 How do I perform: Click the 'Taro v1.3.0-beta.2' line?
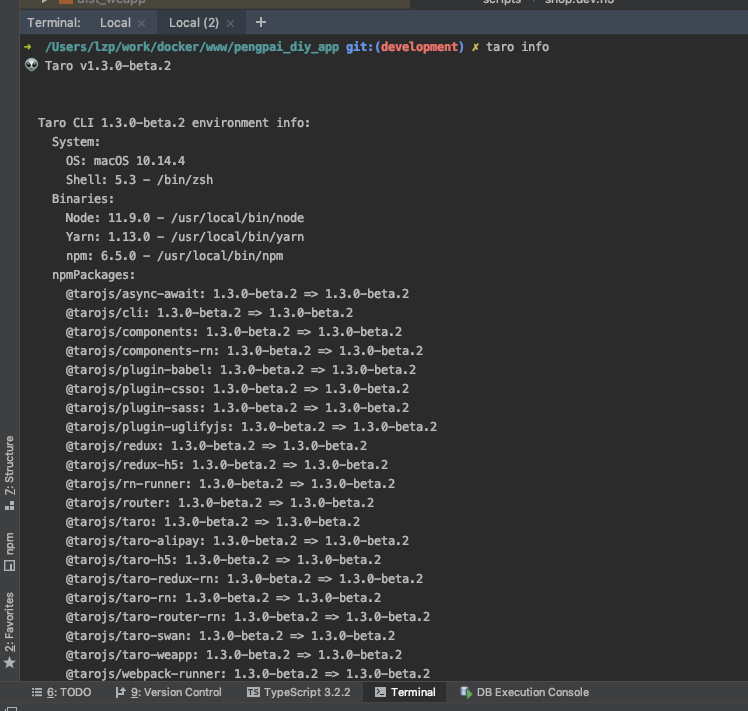[x=108, y=66]
